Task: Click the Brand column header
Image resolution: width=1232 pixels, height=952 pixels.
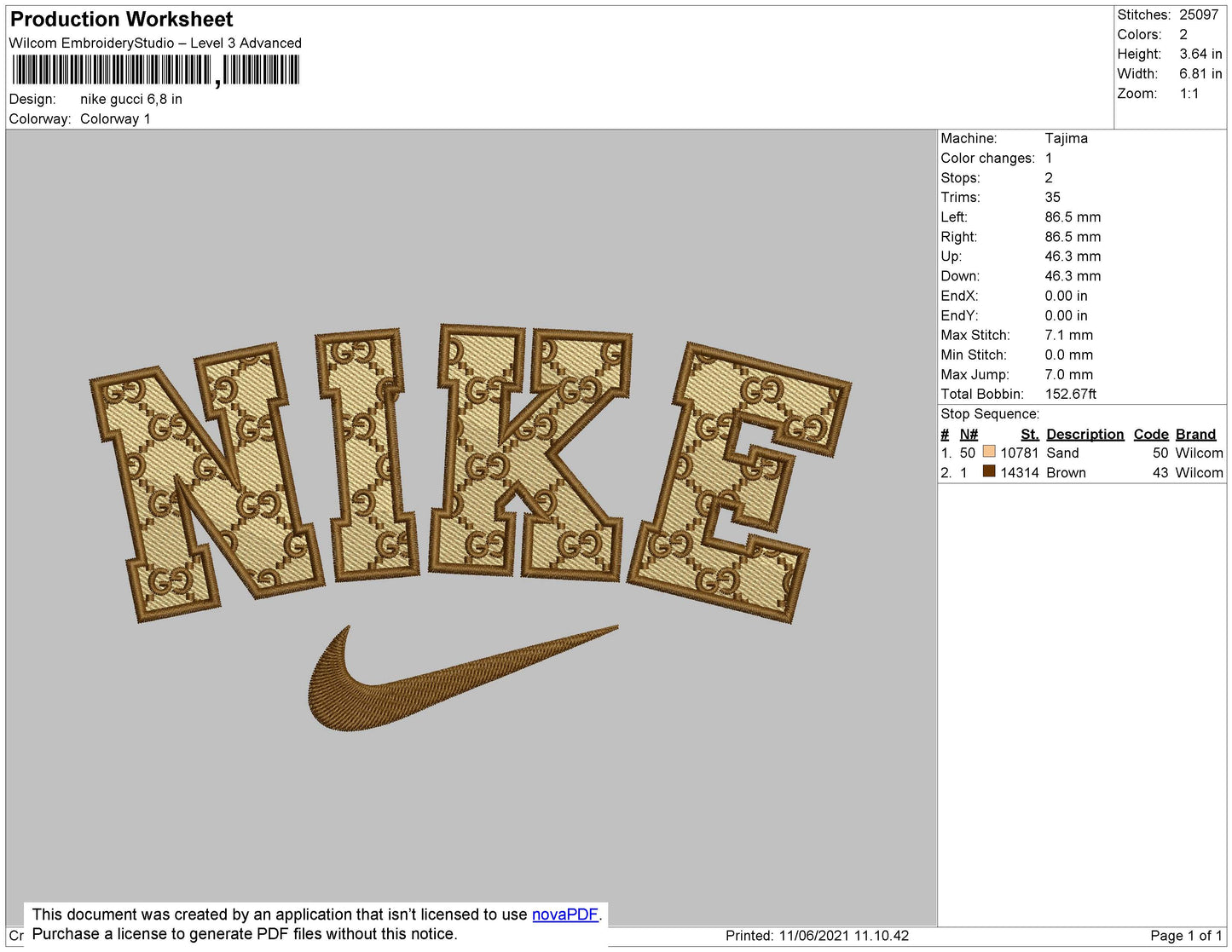Action: [1195, 434]
